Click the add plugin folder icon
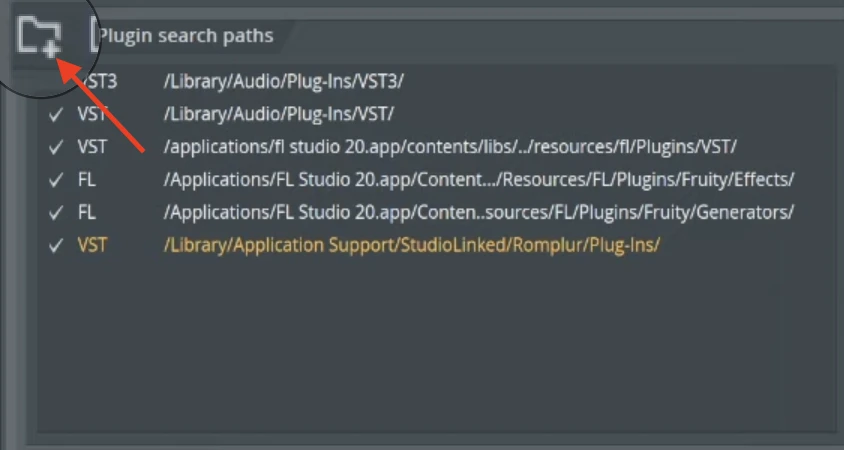The image size is (844, 450). click(x=39, y=35)
